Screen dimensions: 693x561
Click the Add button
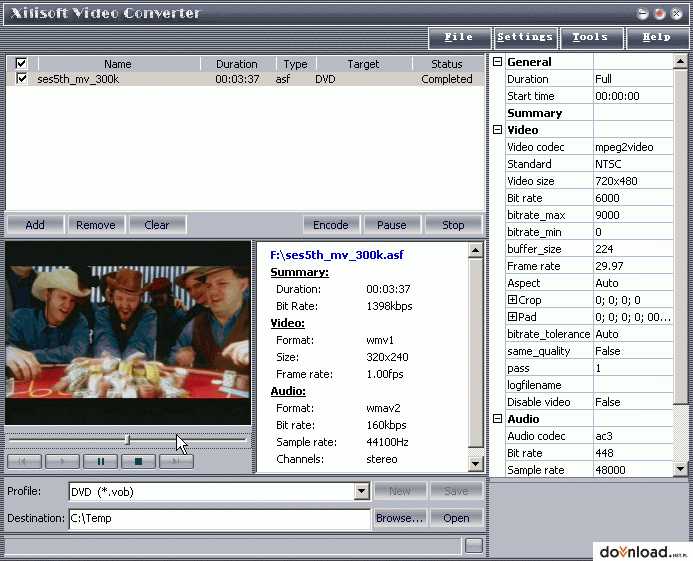tap(35, 225)
